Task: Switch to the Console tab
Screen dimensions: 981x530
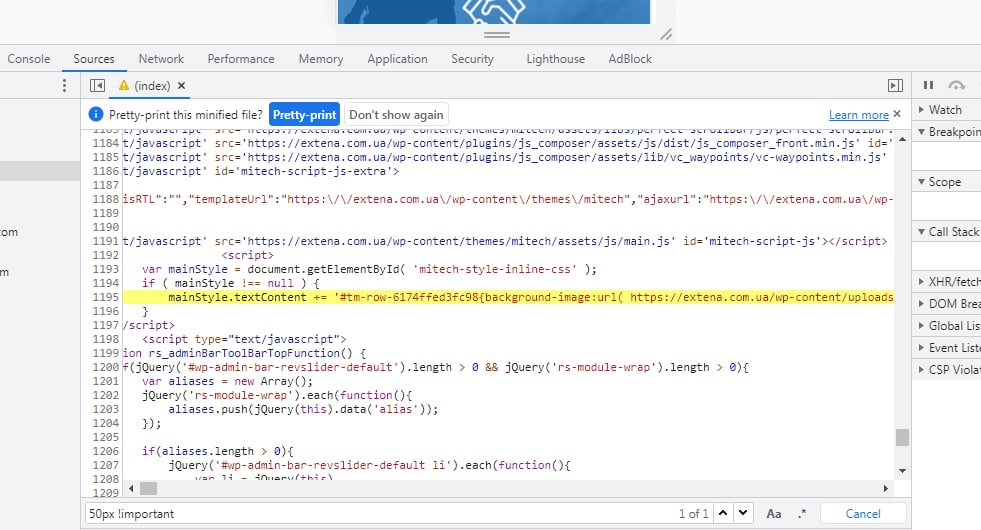Action: tap(29, 59)
